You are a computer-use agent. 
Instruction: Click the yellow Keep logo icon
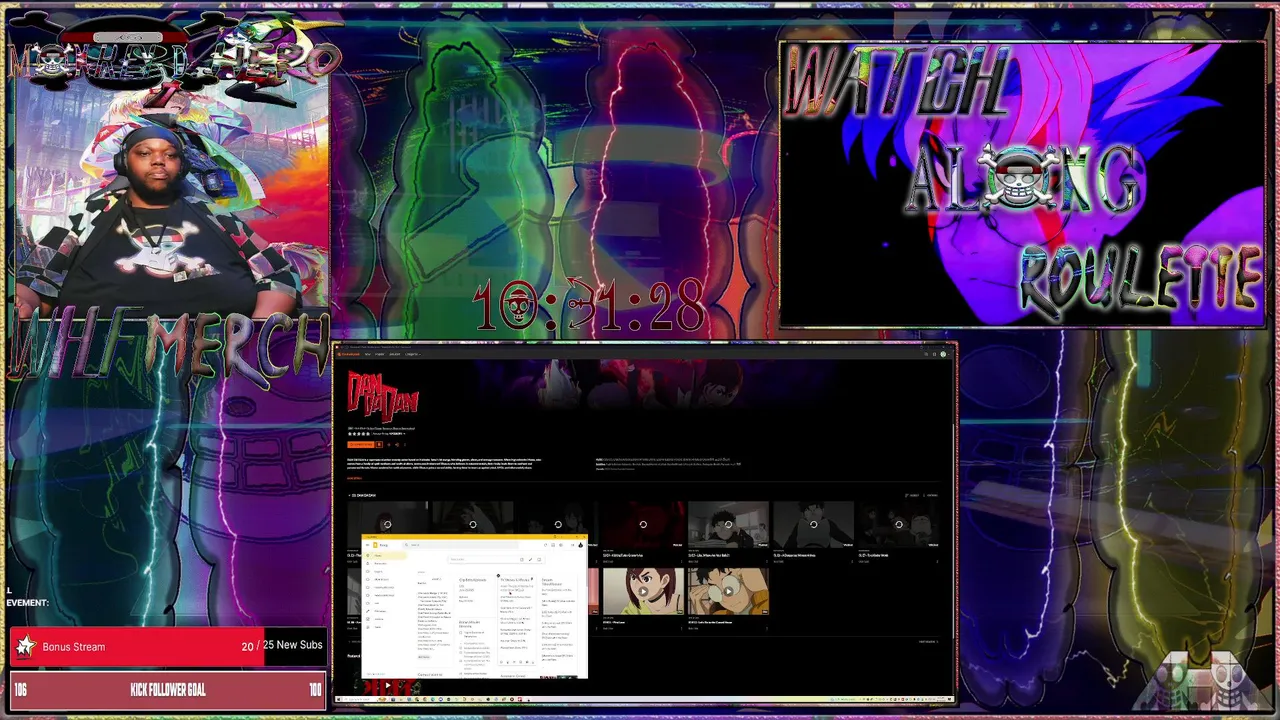pos(375,545)
